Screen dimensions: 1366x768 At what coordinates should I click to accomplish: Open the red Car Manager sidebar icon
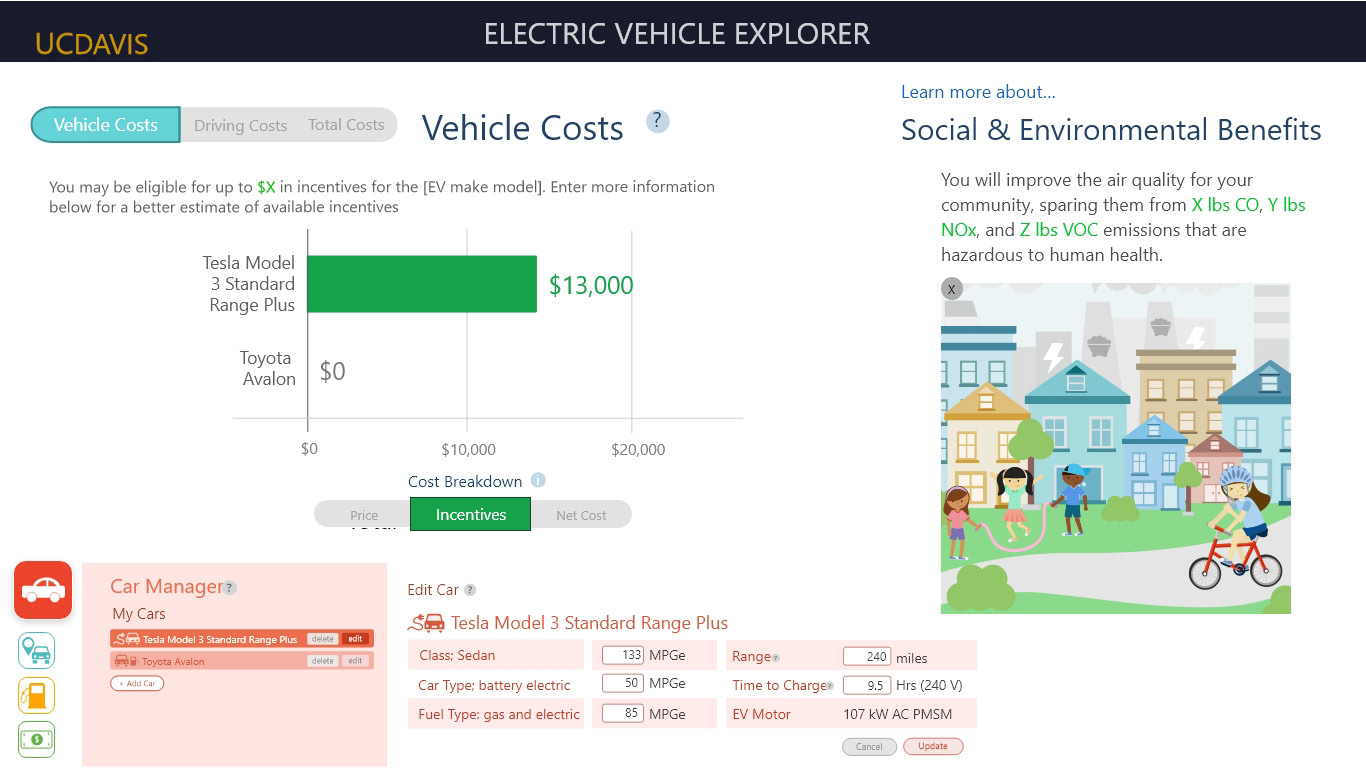tap(43, 590)
